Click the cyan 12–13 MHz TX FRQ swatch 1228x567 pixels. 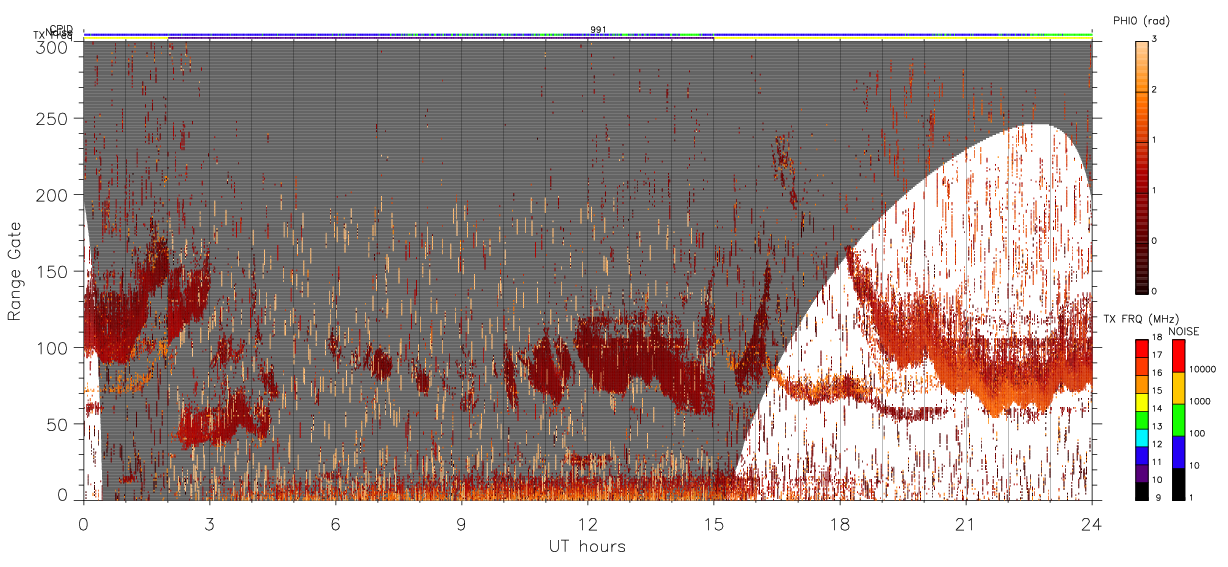tap(1141, 437)
